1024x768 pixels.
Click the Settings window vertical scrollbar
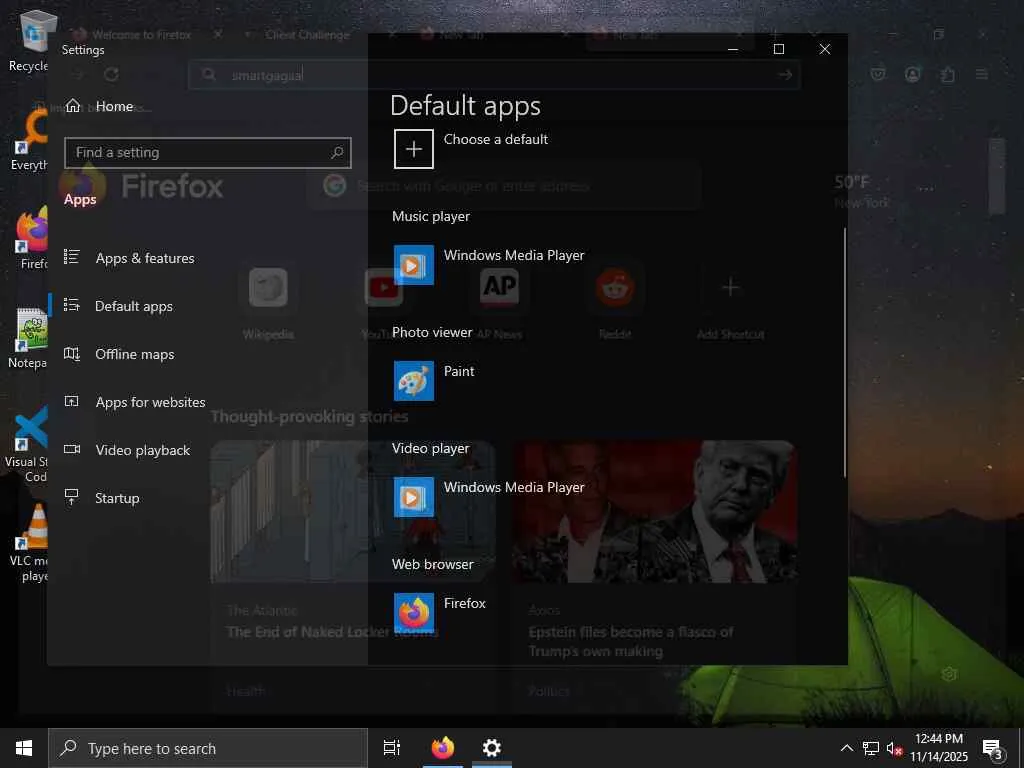[844, 353]
